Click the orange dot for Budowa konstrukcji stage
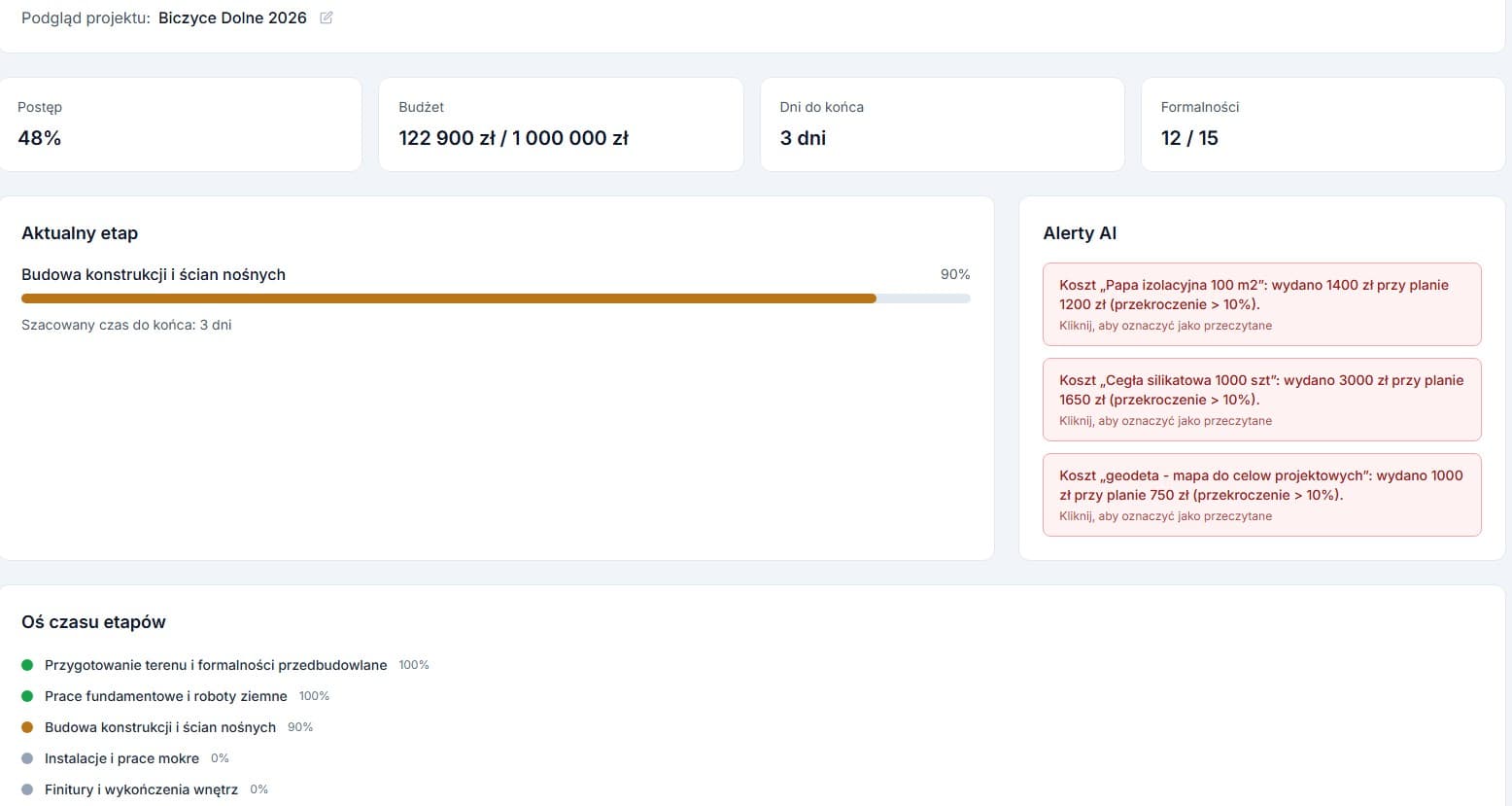Viewport: 1512px width, 806px height. click(27, 727)
